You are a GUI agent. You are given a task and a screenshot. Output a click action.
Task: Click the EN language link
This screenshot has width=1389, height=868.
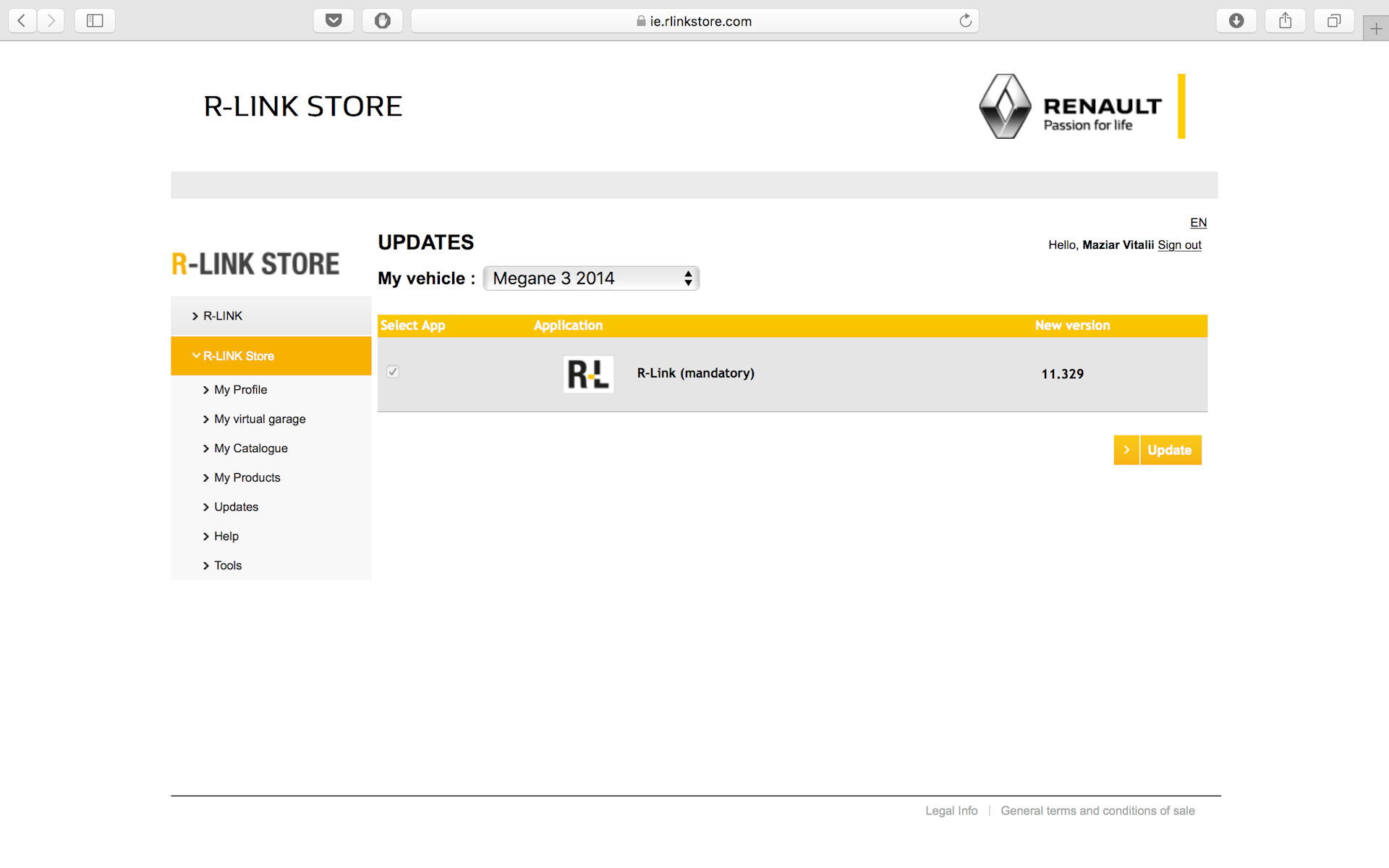1198,223
